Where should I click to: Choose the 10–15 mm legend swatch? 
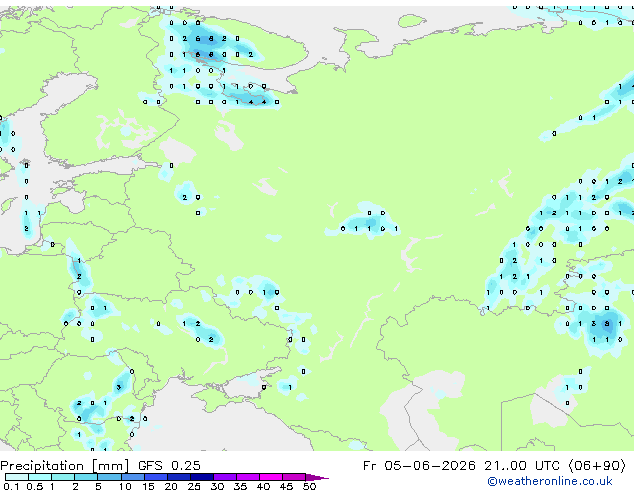click(133, 477)
